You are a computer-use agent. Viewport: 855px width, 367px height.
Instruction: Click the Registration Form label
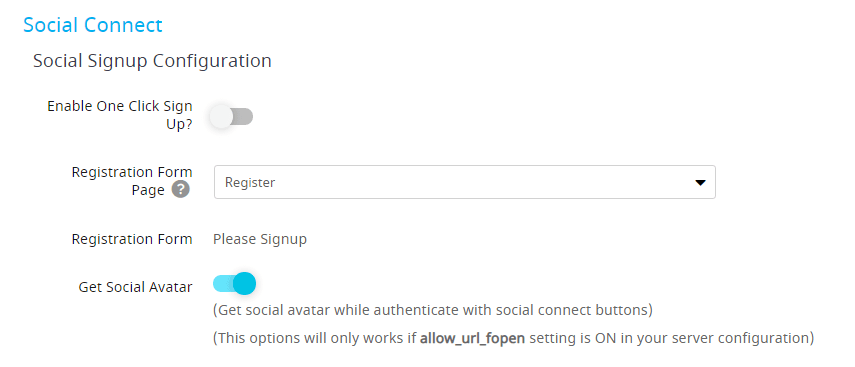pyautogui.click(x=132, y=239)
